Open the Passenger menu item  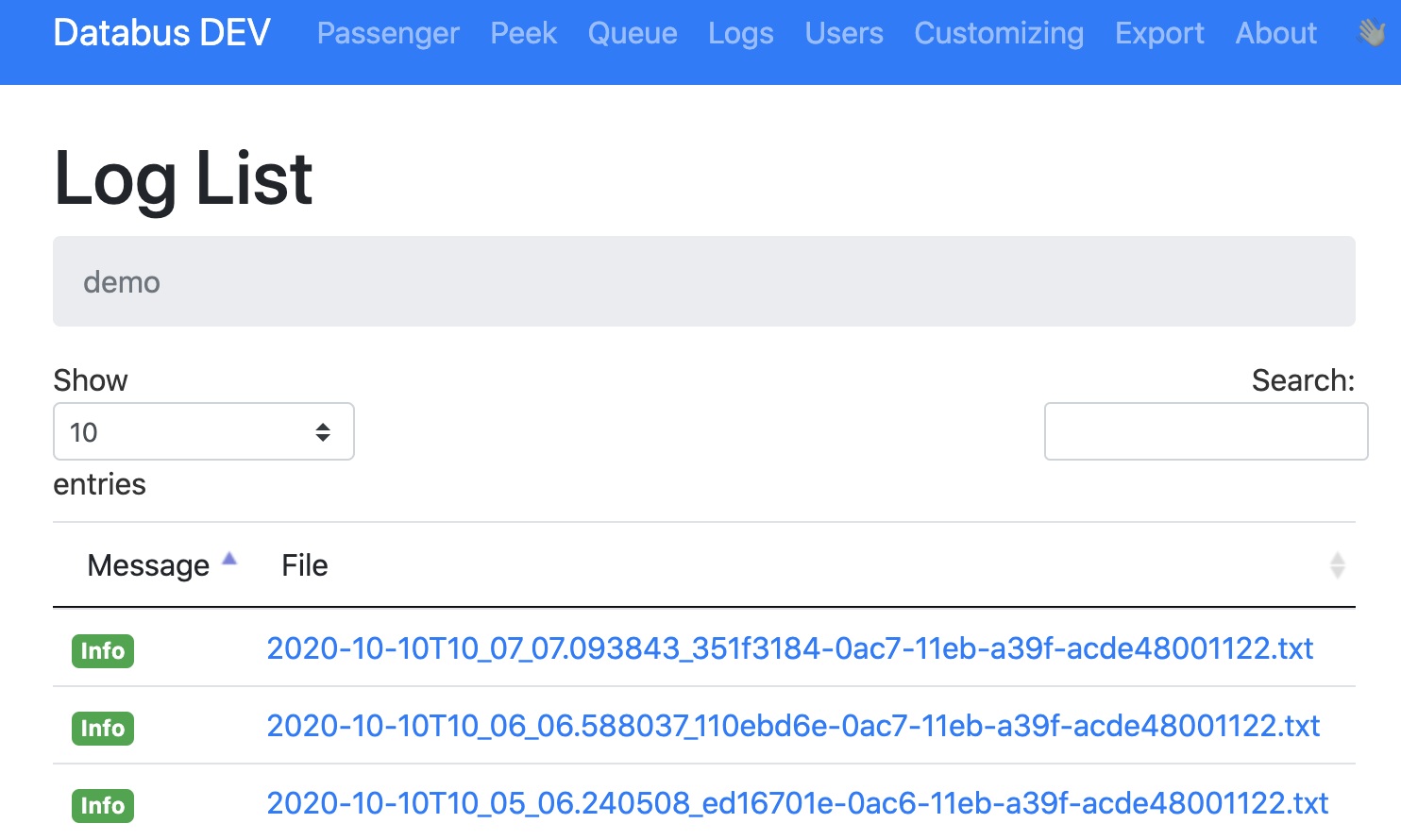[x=388, y=33]
